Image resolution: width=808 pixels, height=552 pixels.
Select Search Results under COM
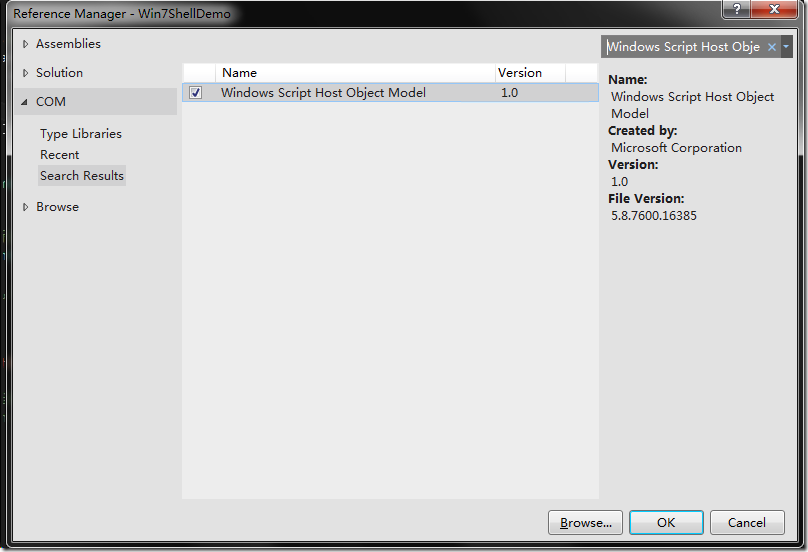point(82,176)
